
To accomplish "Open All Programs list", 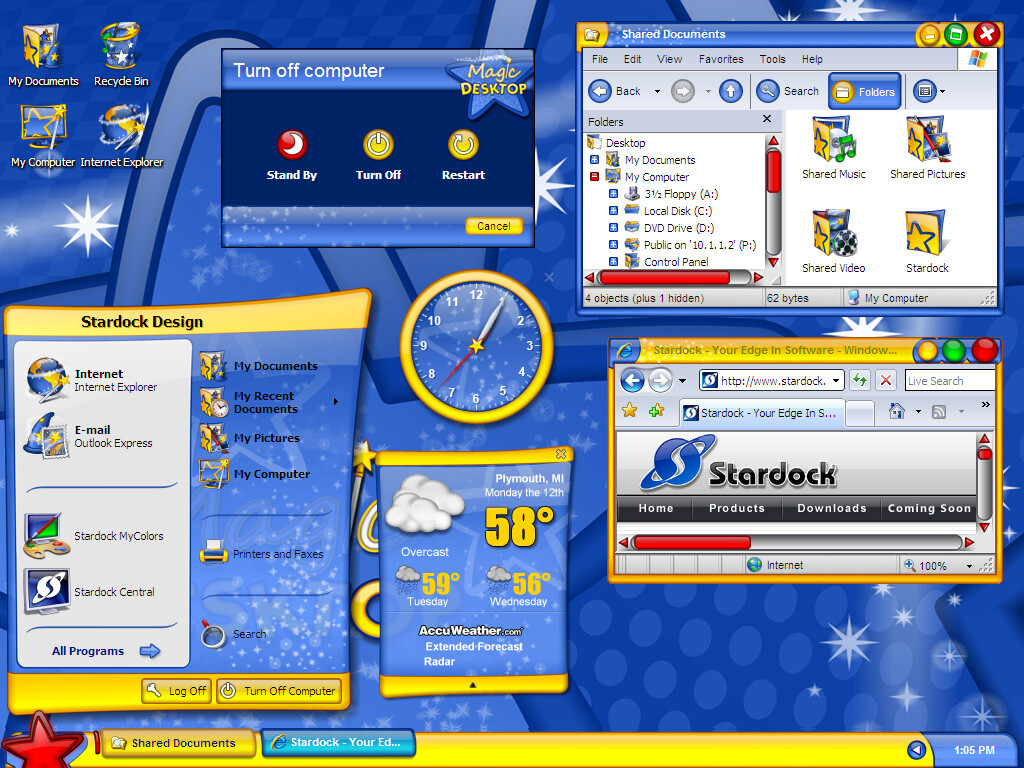I will (106, 651).
